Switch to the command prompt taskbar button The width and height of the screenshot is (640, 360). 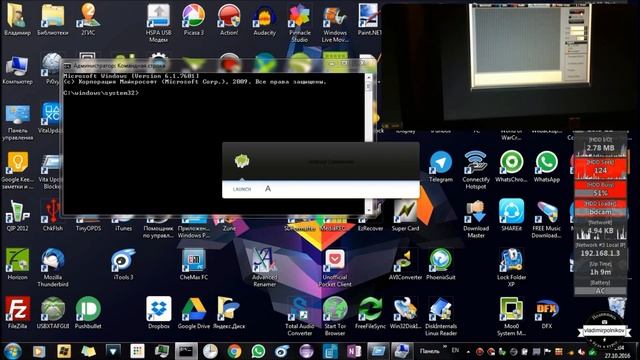click(x=186, y=351)
